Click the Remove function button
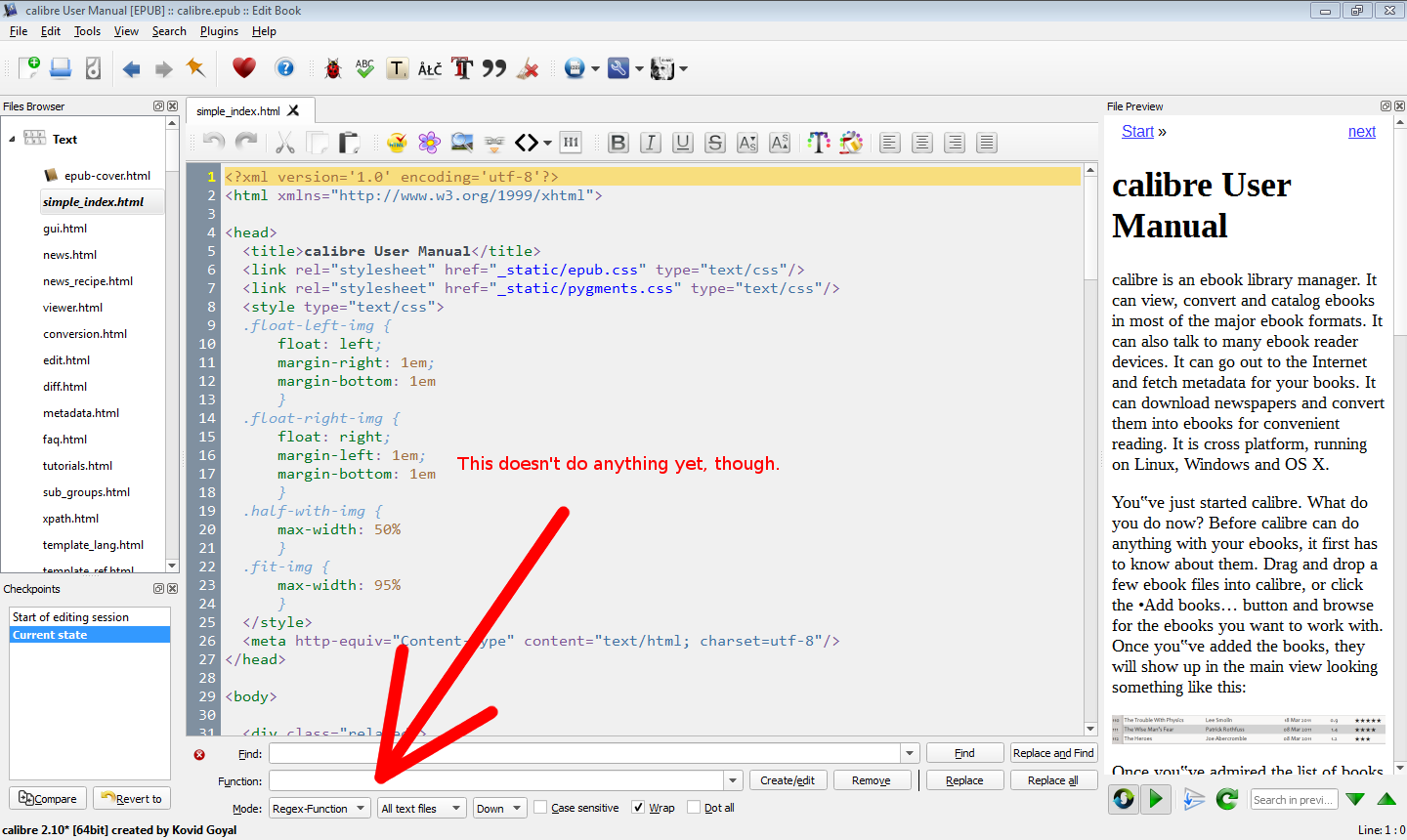 coord(872,780)
